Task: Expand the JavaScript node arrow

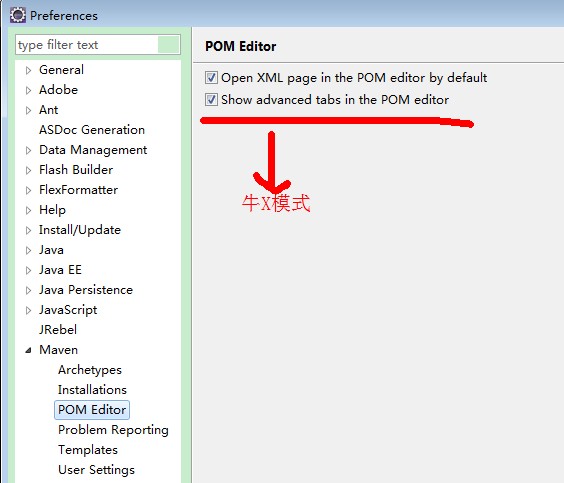Action: click(x=28, y=310)
